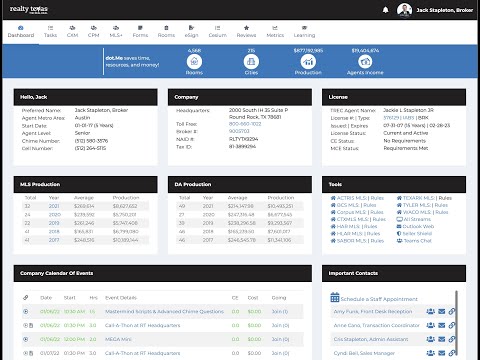The height and width of the screenshot is (360, 480).
Task: Click the link icon for Amy Funk
Action: [452, 311]
